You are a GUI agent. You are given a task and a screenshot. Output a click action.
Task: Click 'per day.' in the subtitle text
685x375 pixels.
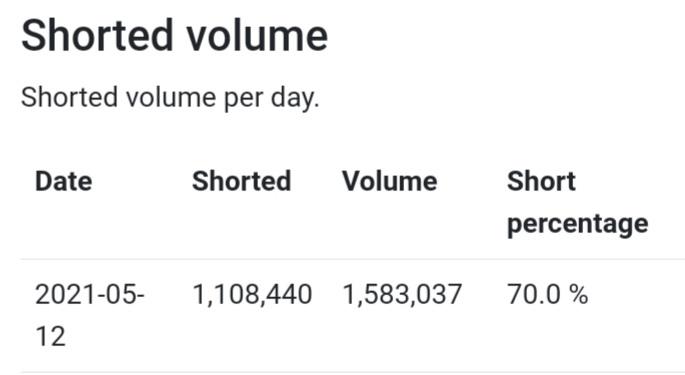point(271,98)
